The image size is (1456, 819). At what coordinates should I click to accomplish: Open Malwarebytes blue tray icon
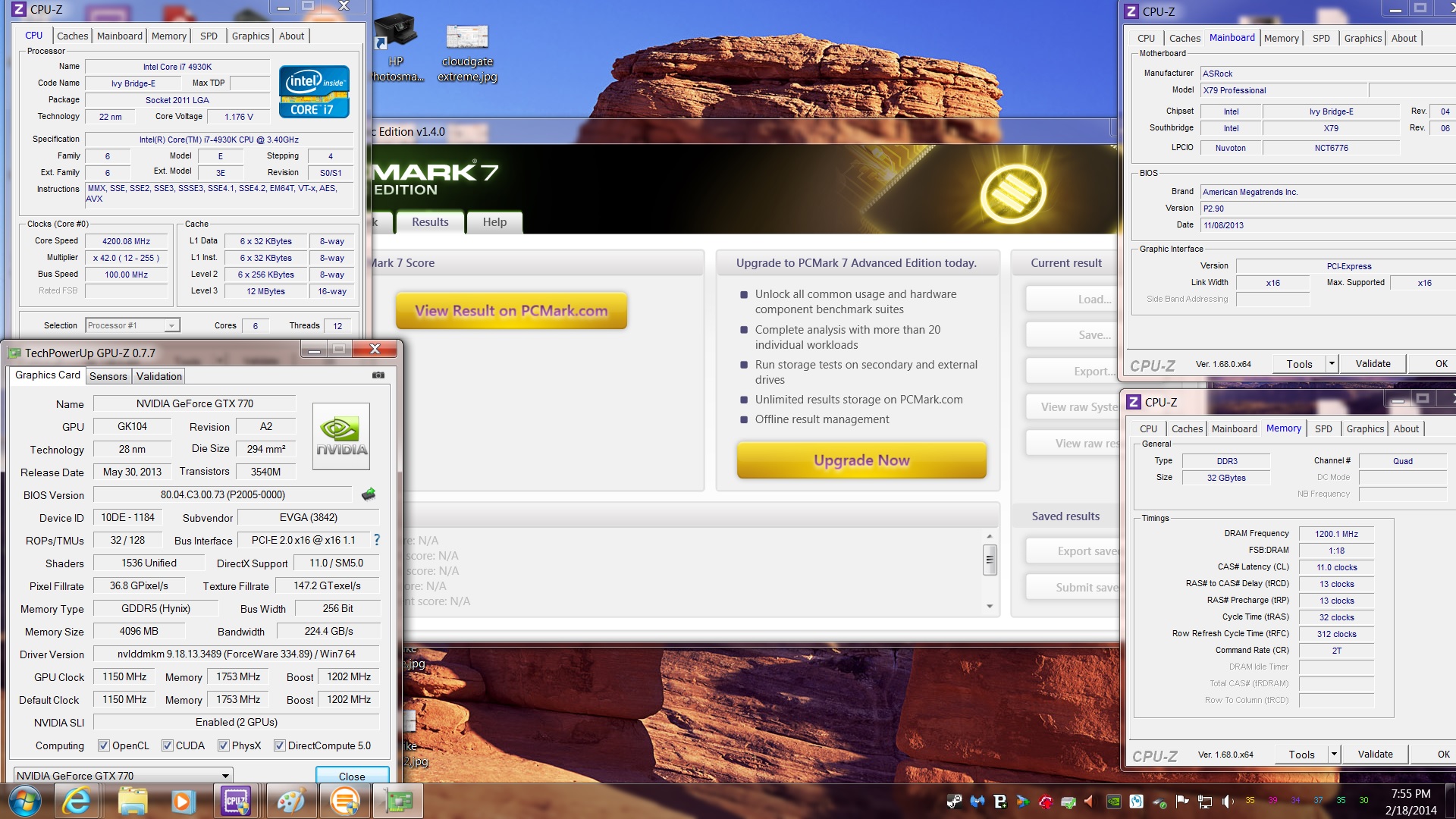click(x=977, y=801)
